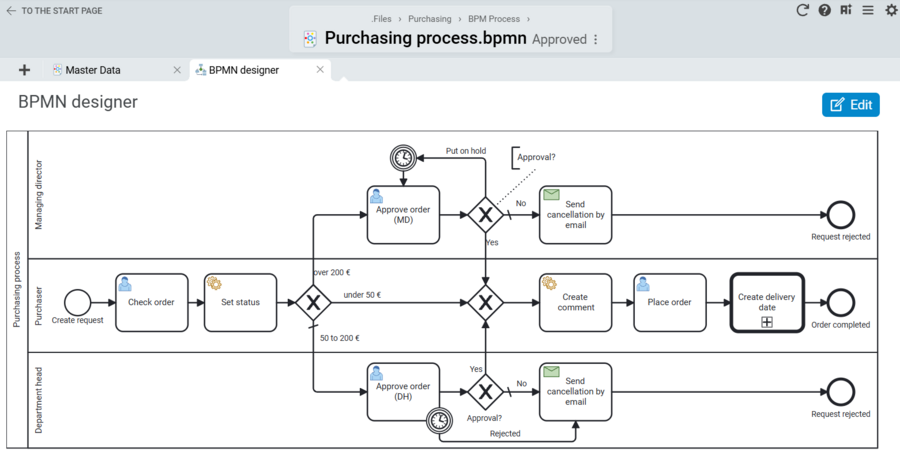
Task: Select the Approve order (DH) task
Action: (404, 392)
